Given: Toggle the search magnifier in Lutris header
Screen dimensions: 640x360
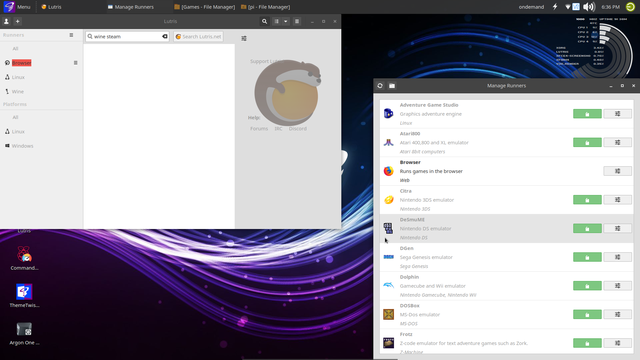Looking at the screenshot, I should [264, 21].
